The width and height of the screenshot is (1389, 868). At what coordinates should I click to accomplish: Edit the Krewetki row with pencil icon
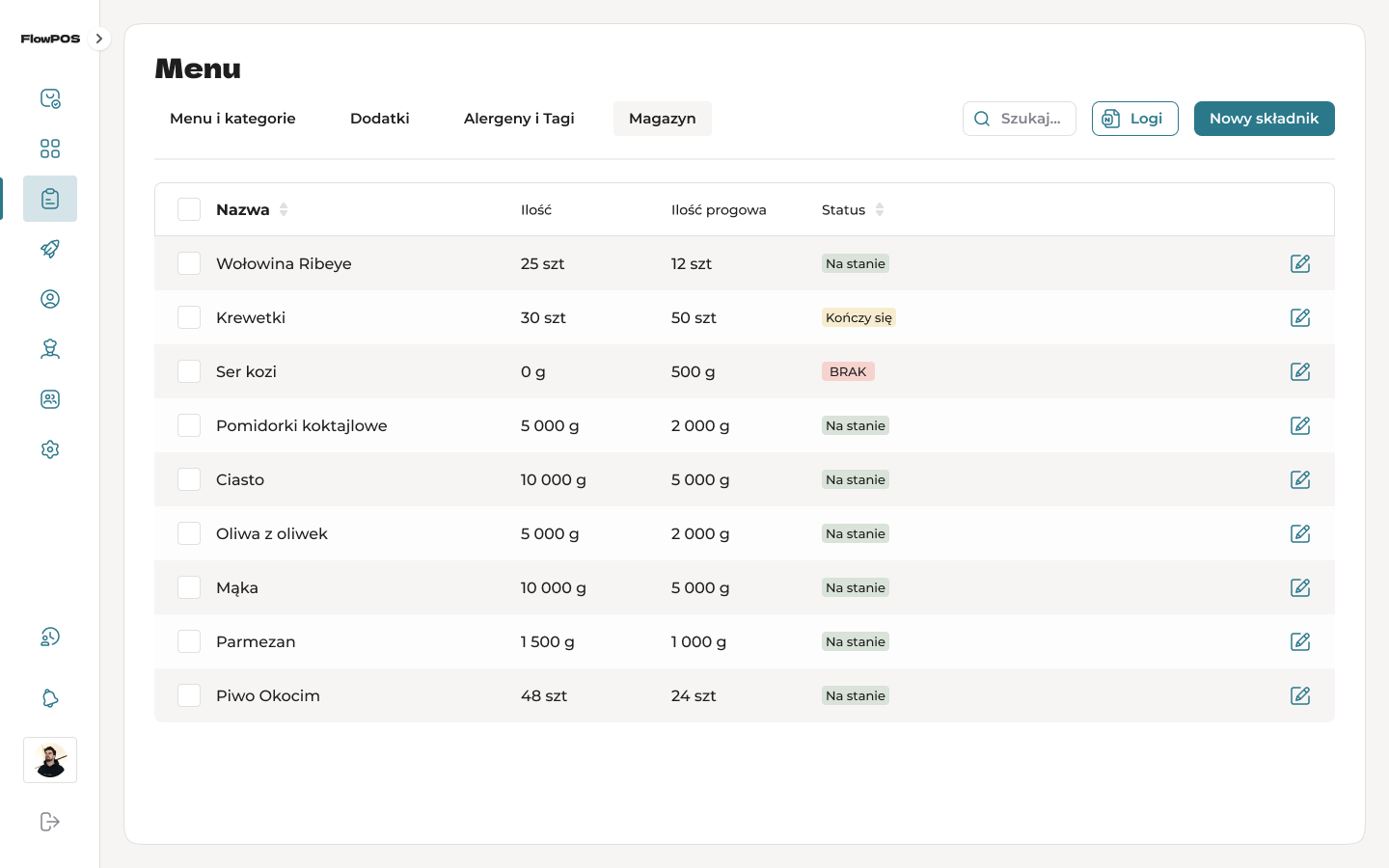(x=1300, y=317)
